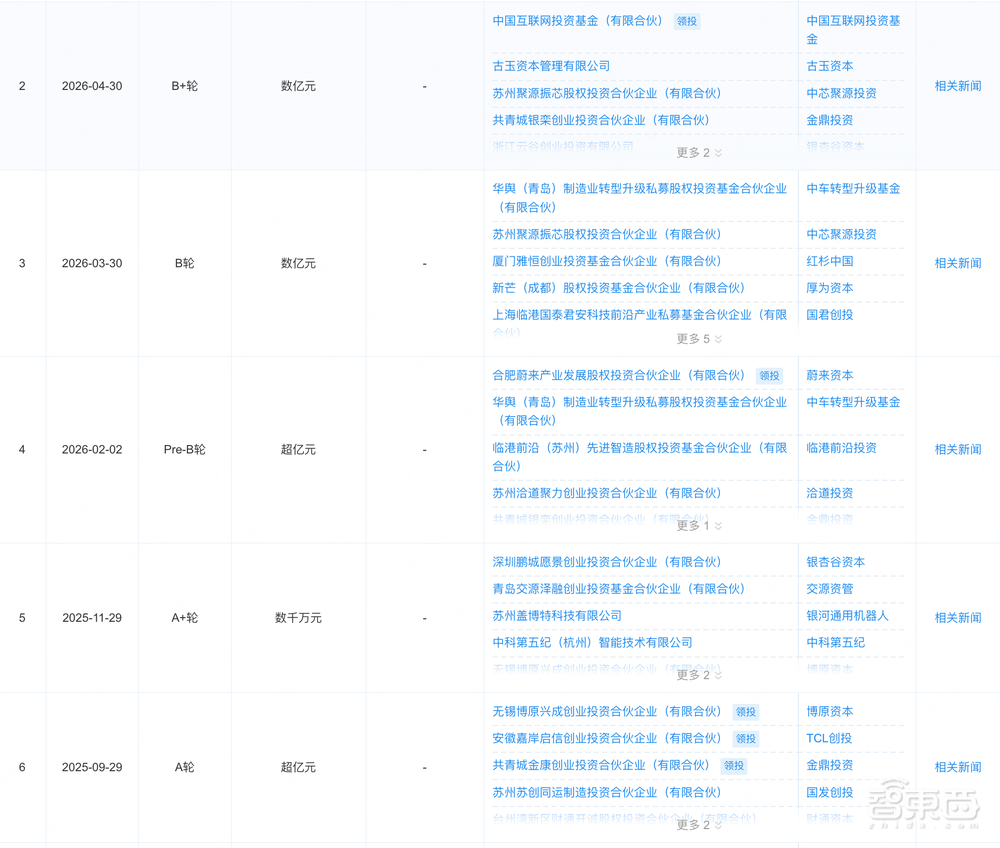Open 相关新闻 for the 2026-04-30 round
This screenshot has height=848, width=1000.
tap(958, 86)
